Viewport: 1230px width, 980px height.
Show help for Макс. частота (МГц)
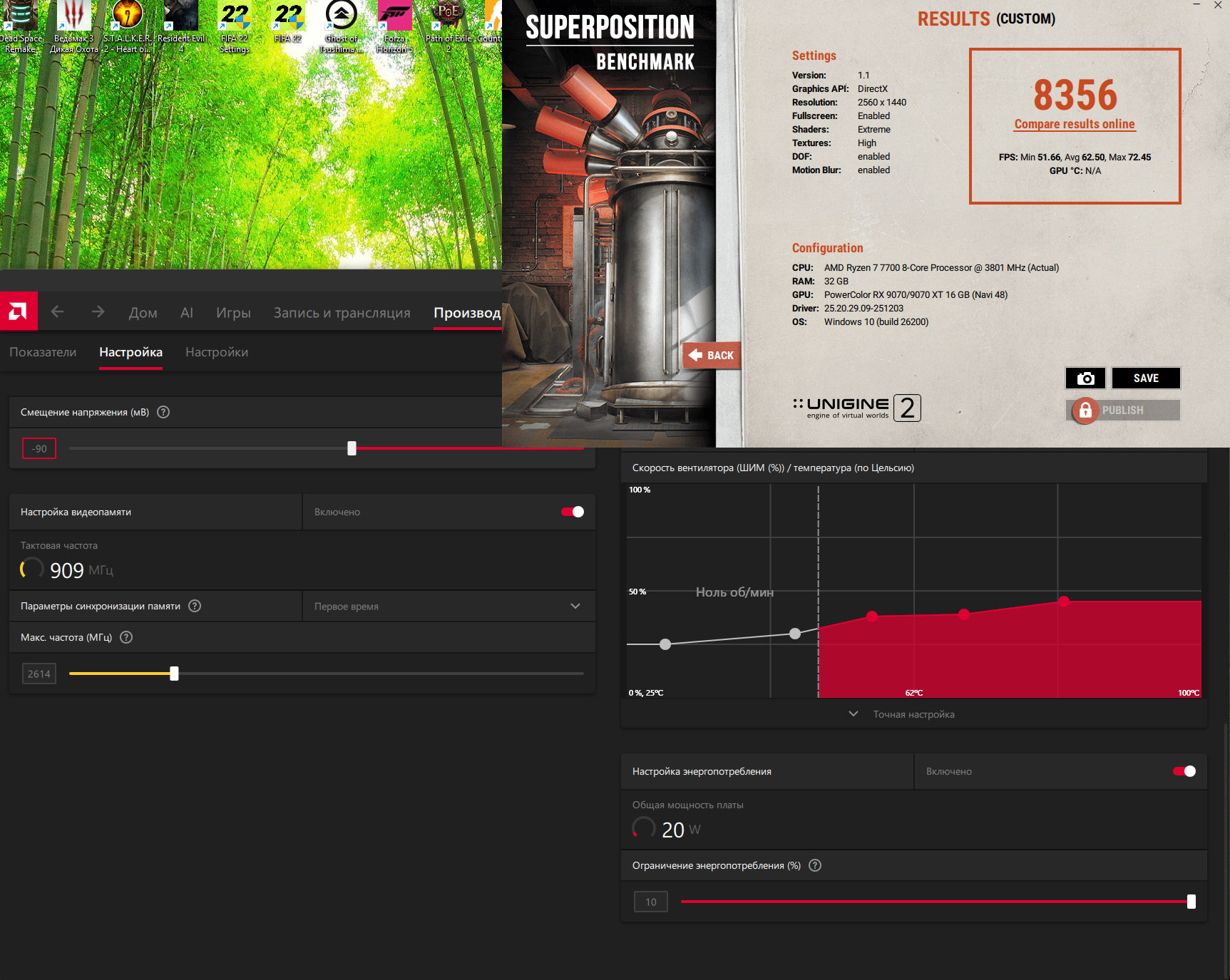(x=126, y=637)
